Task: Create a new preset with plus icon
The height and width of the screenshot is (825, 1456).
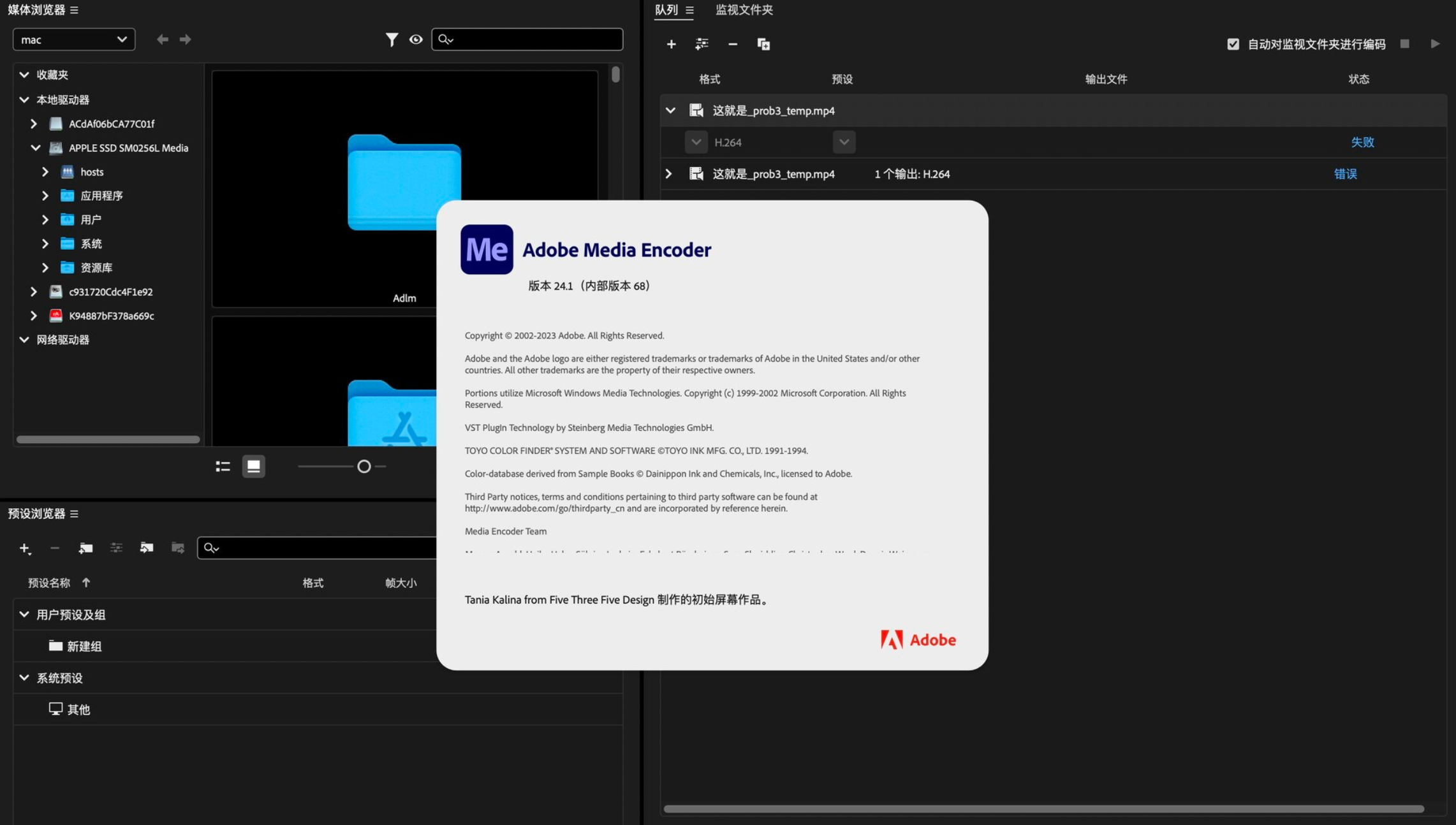Action: [x=25, y=548]
